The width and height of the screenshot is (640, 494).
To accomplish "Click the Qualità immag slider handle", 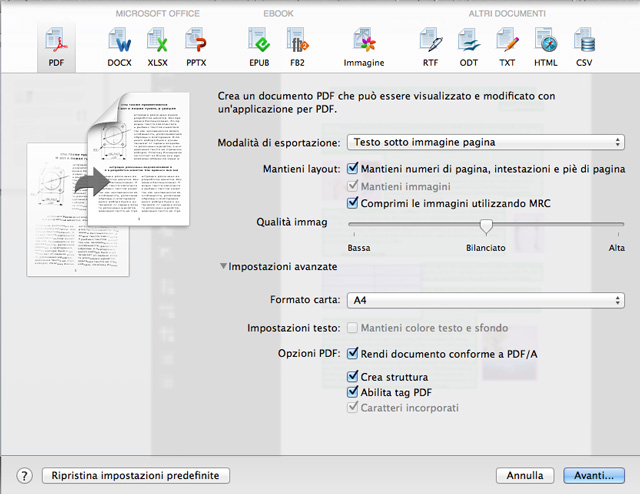I will (x=486, y=227).
